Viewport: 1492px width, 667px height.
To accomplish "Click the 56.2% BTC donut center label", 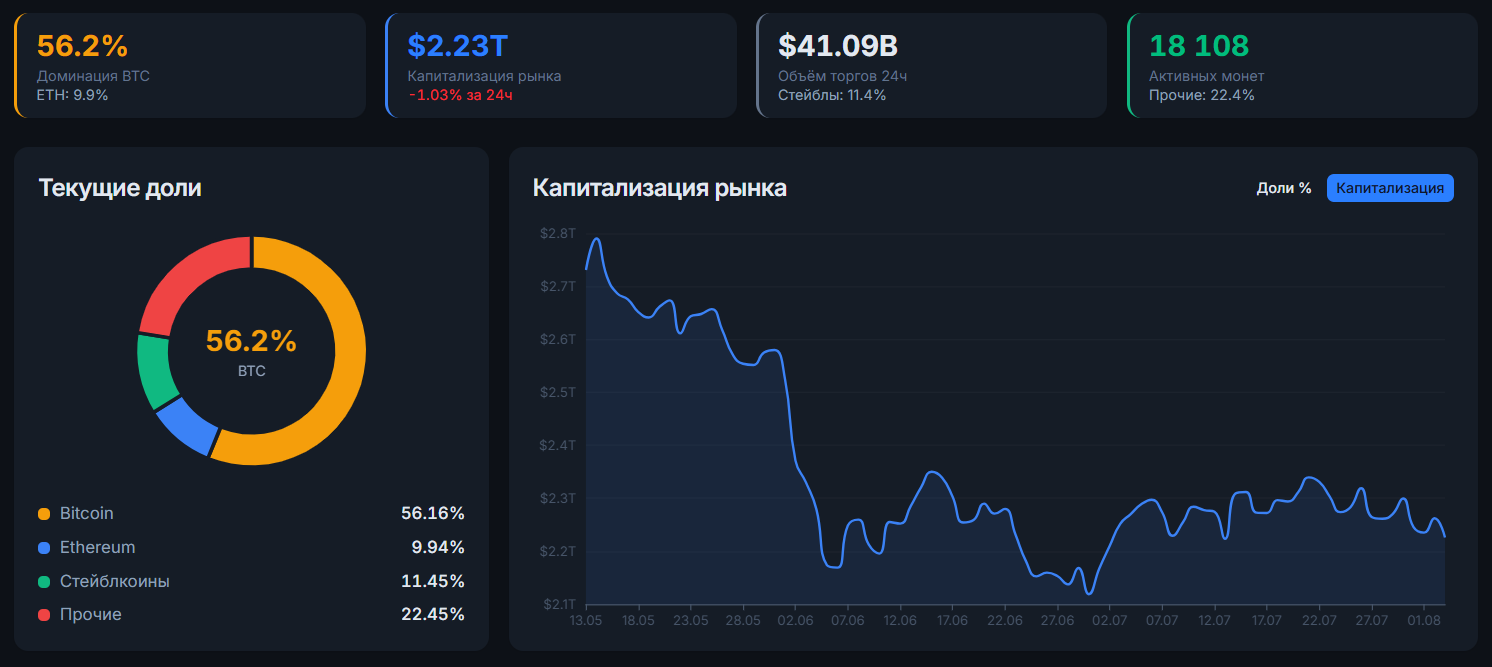I will tap(251, 352).
